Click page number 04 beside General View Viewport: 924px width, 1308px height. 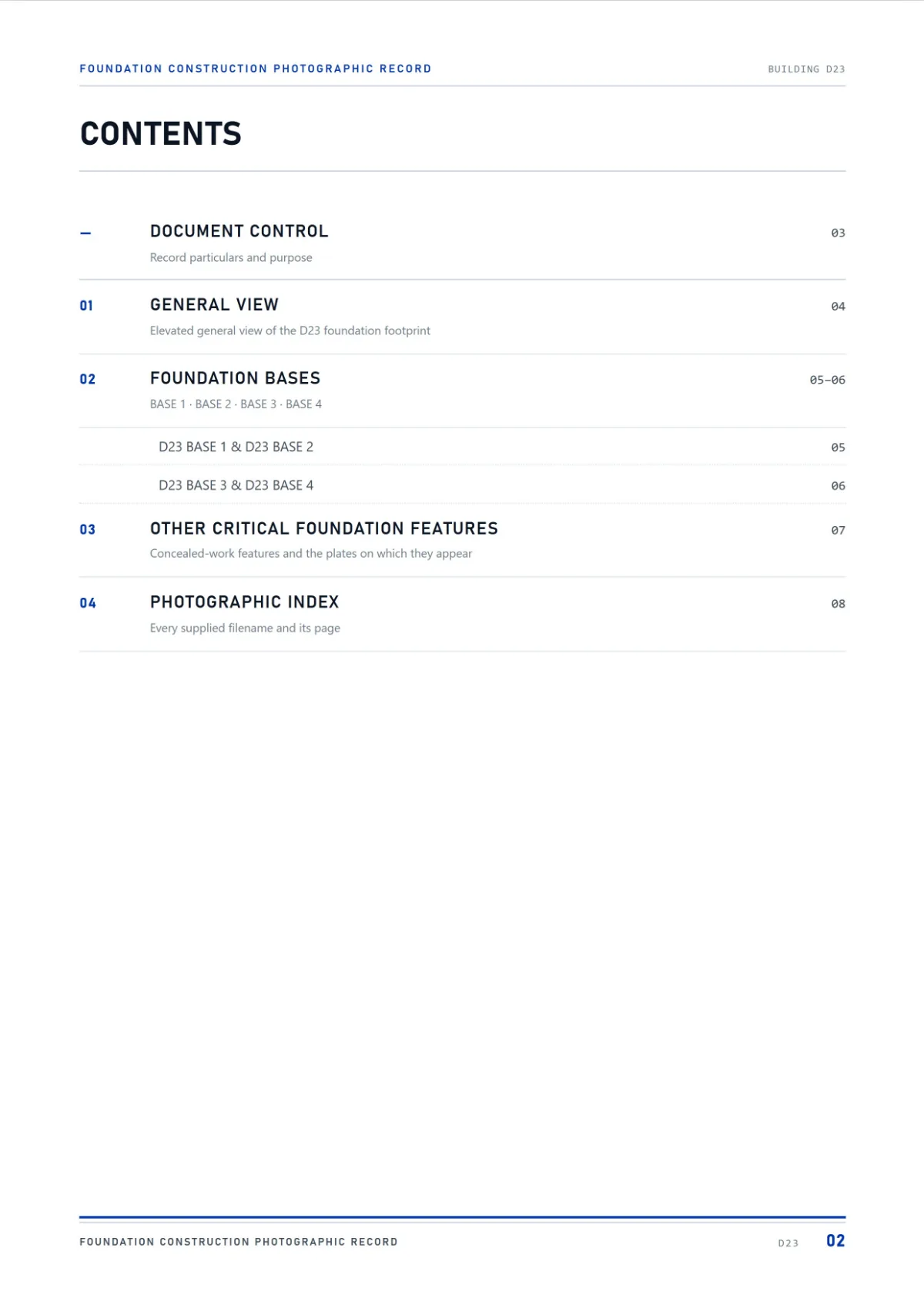838,307
